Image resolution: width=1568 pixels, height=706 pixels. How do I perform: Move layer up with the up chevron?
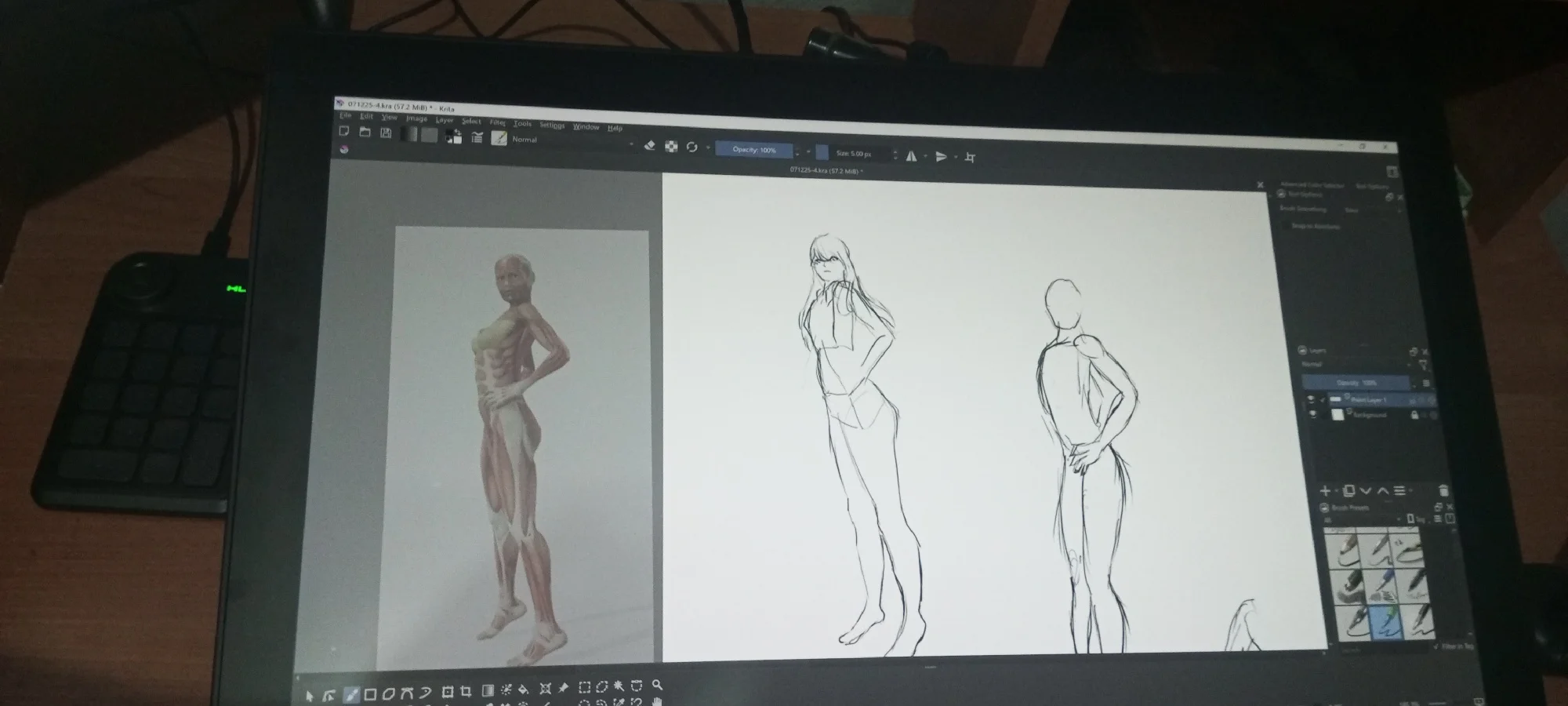[x=1383, y=491]
